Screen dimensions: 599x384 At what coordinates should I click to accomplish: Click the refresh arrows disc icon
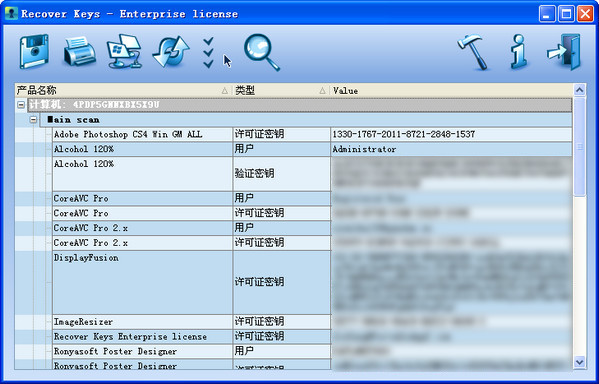click(x=171, y=52)
